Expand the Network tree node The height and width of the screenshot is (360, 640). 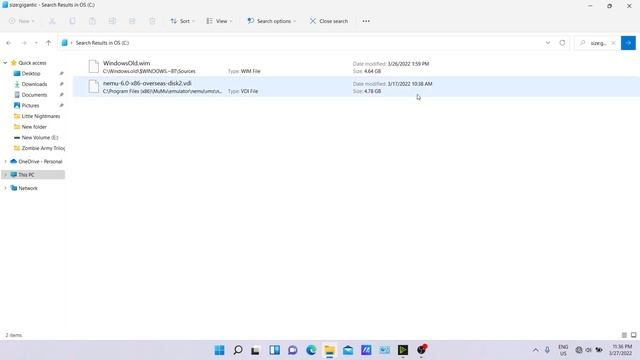tap(5, 188)
